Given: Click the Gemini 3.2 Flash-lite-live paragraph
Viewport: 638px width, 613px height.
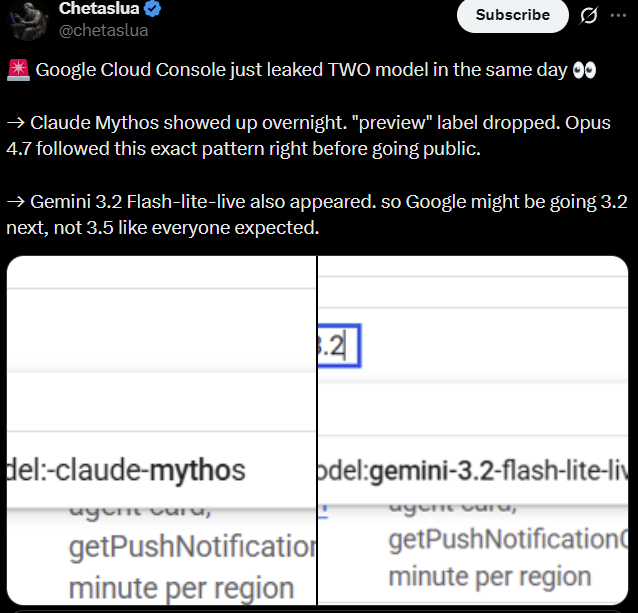Looking at the screenshot, I should [317, 215].
